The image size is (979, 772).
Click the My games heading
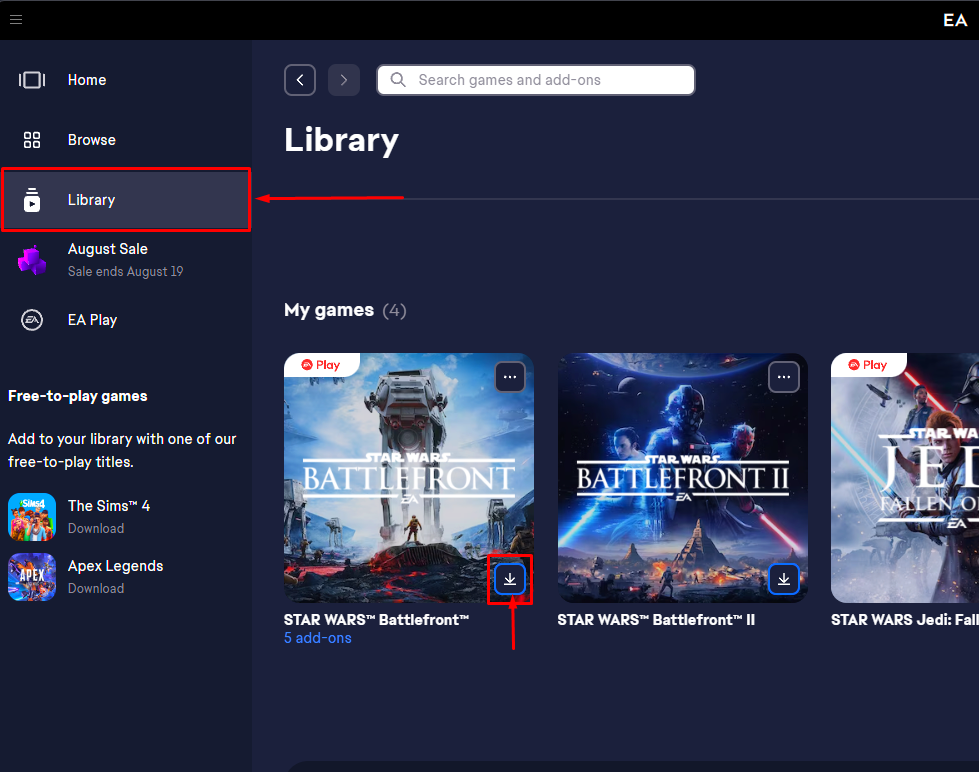coord(329,310)
